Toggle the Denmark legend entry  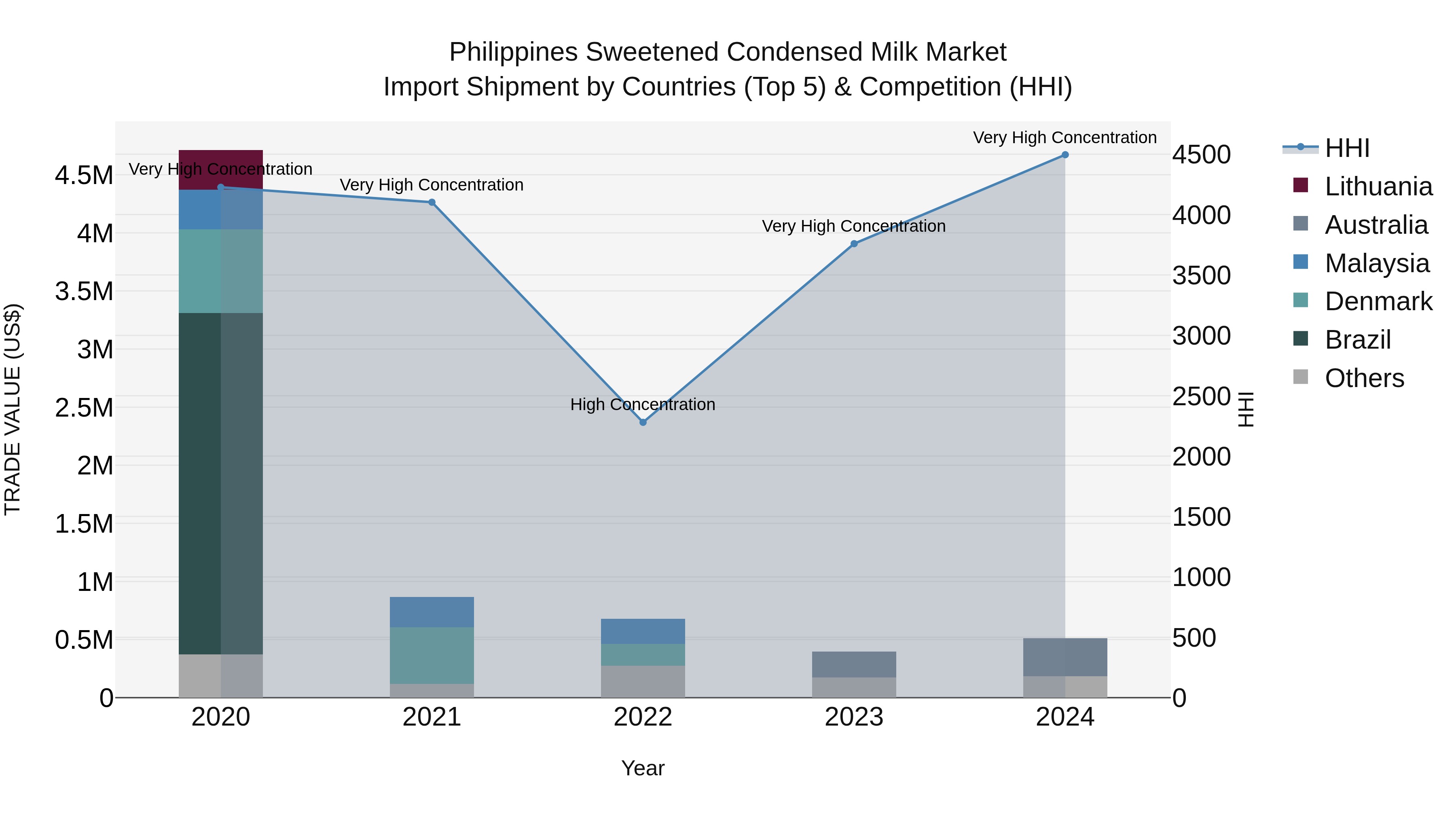pos(1363,301)
